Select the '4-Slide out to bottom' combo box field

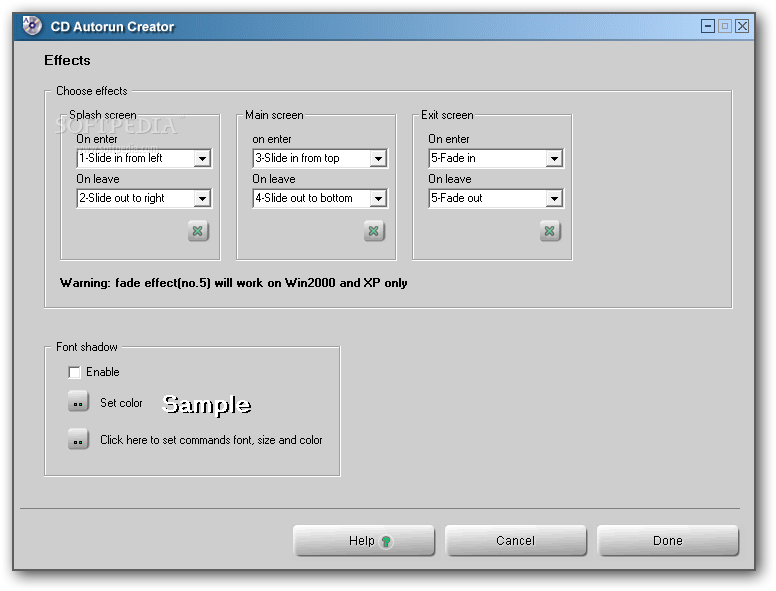point(320,198)
